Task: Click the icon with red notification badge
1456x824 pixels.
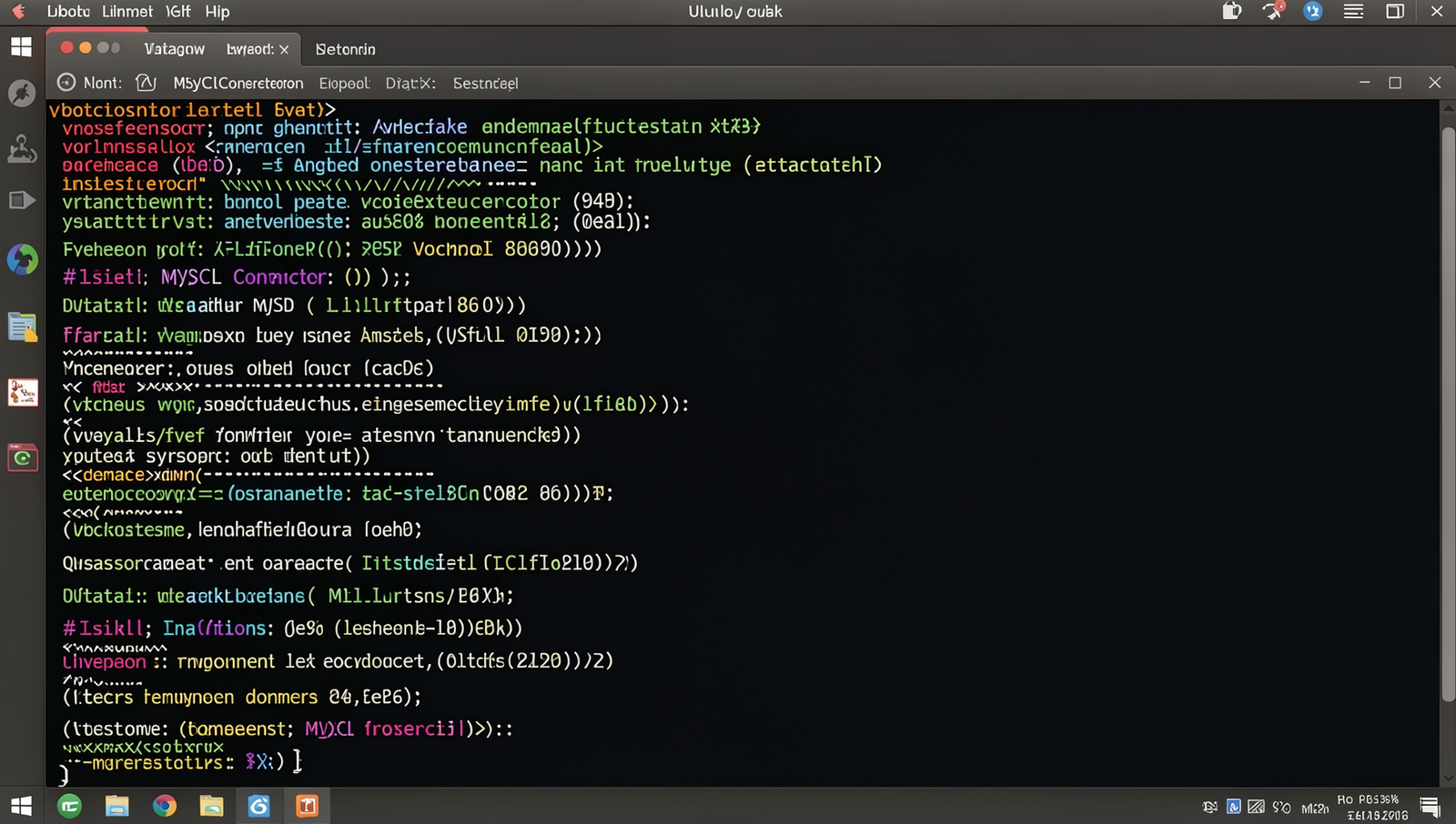Action: (x=1273, y=11)
